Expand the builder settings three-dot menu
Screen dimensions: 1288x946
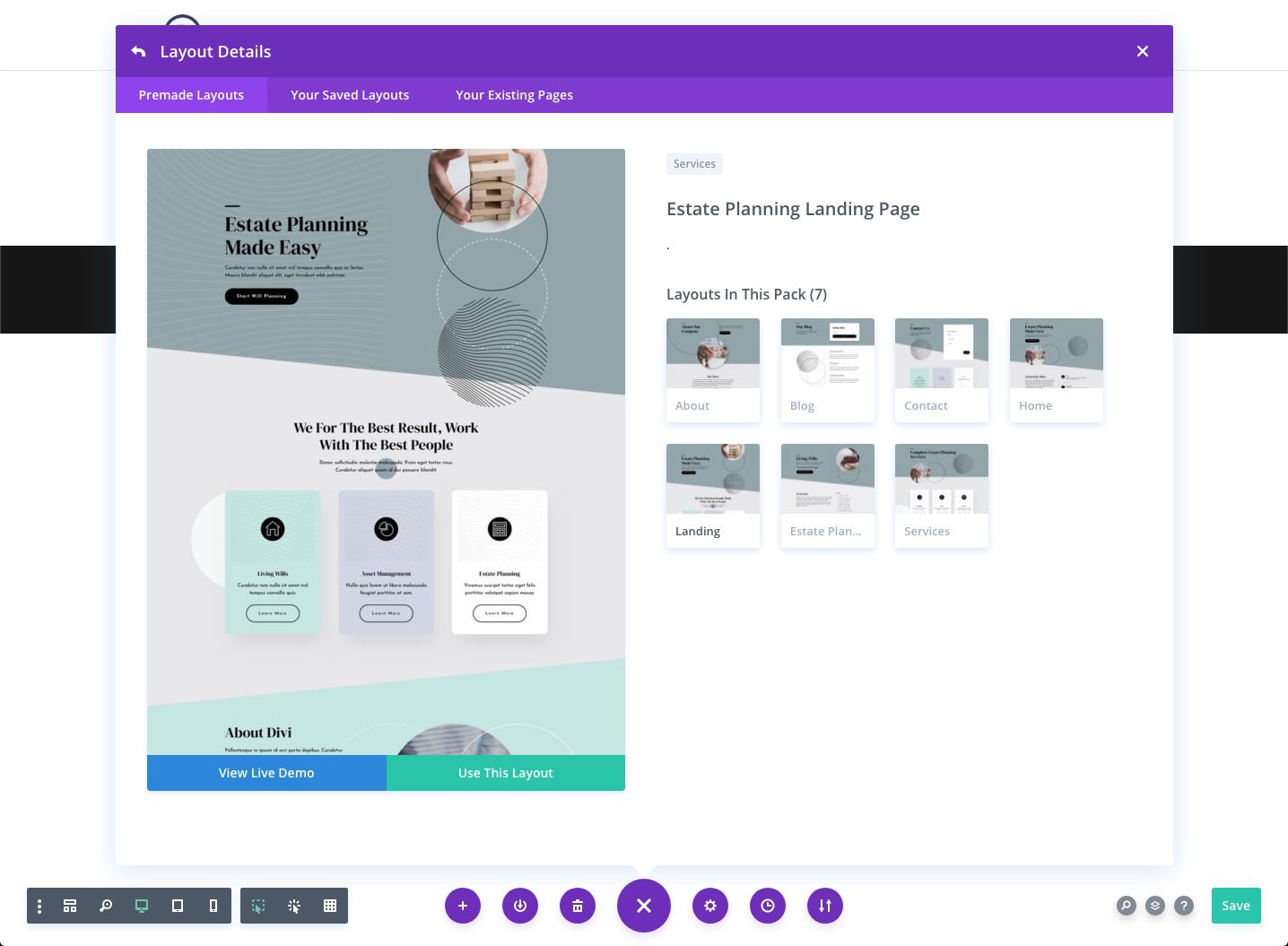[39, 906]
